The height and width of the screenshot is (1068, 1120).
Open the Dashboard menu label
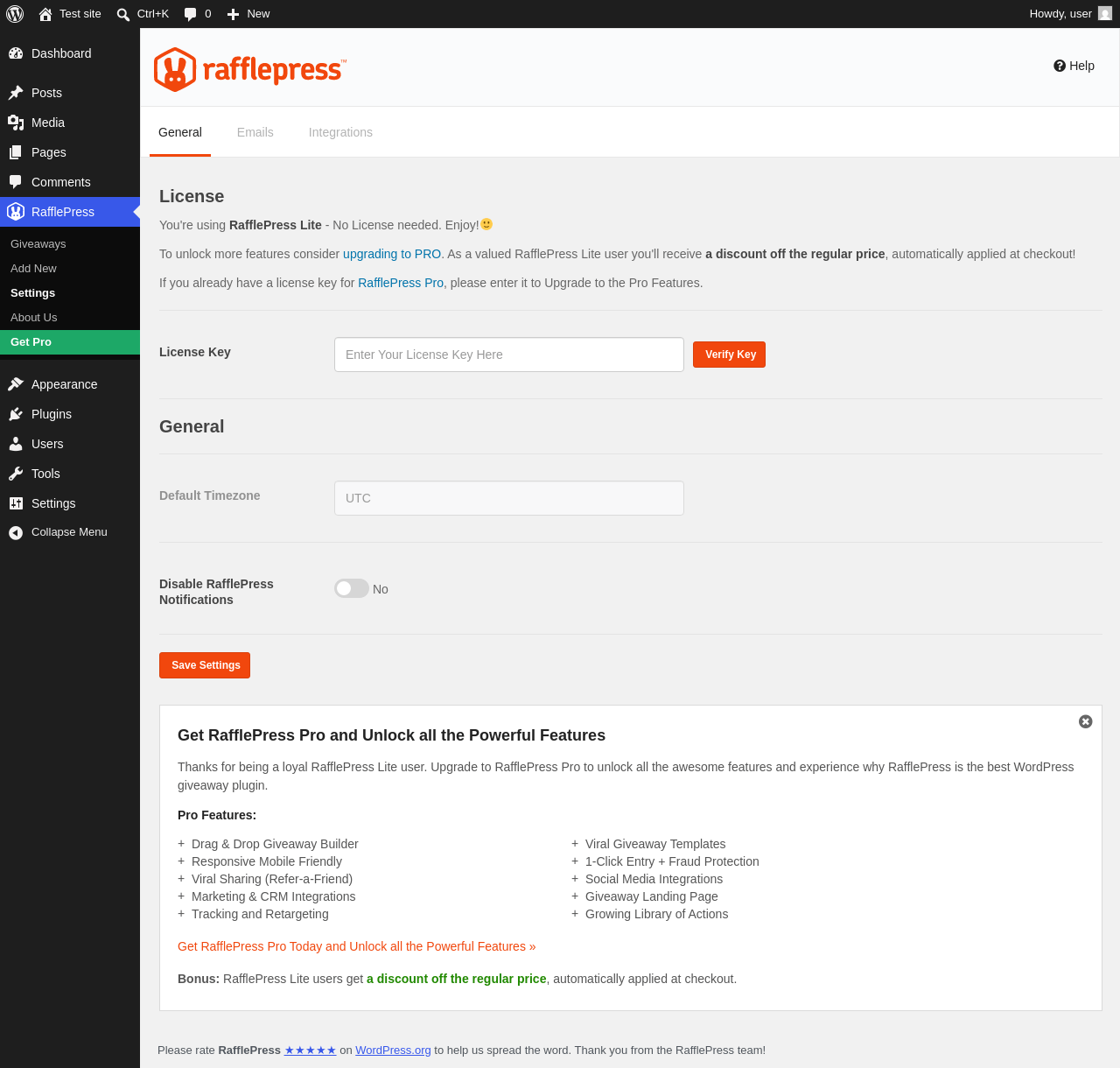click(x=61, y=53)
